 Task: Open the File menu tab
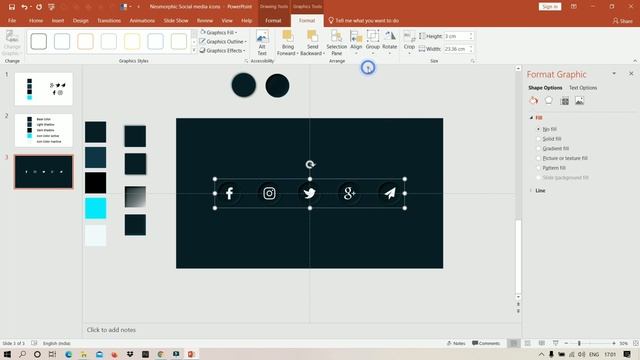[12, 20]
